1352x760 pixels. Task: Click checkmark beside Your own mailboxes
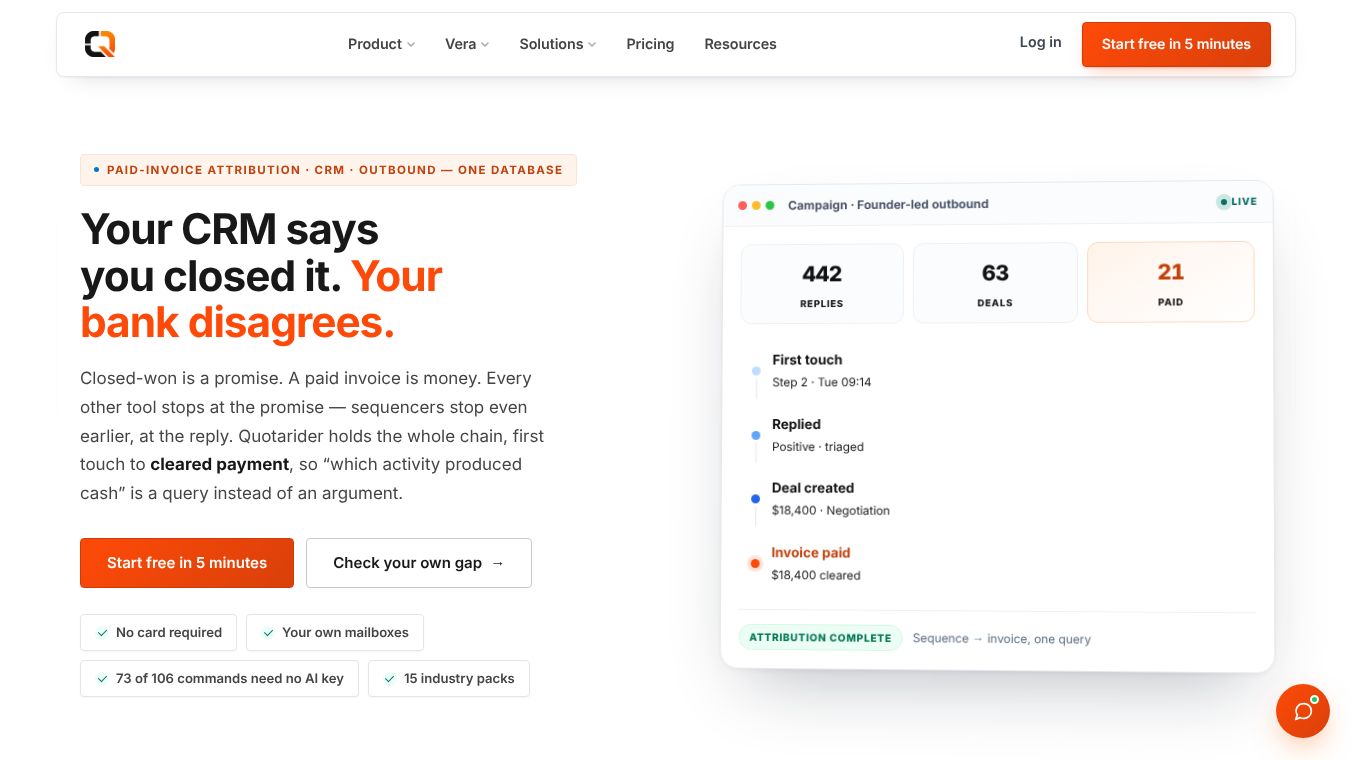tap(268, 633)
